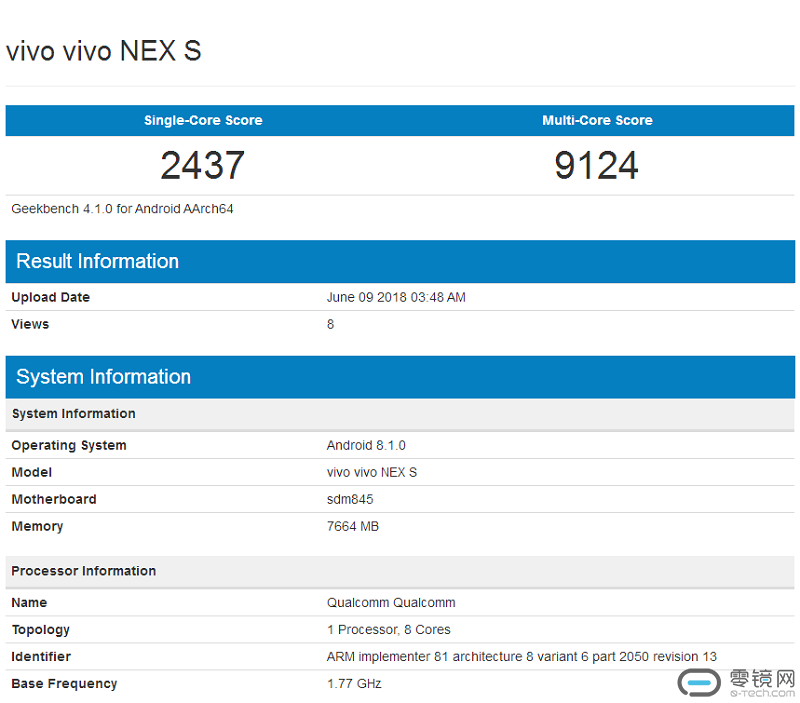The image size is (800, 703).
Task: Click the single-core value 2437
Action: point(203,165)
